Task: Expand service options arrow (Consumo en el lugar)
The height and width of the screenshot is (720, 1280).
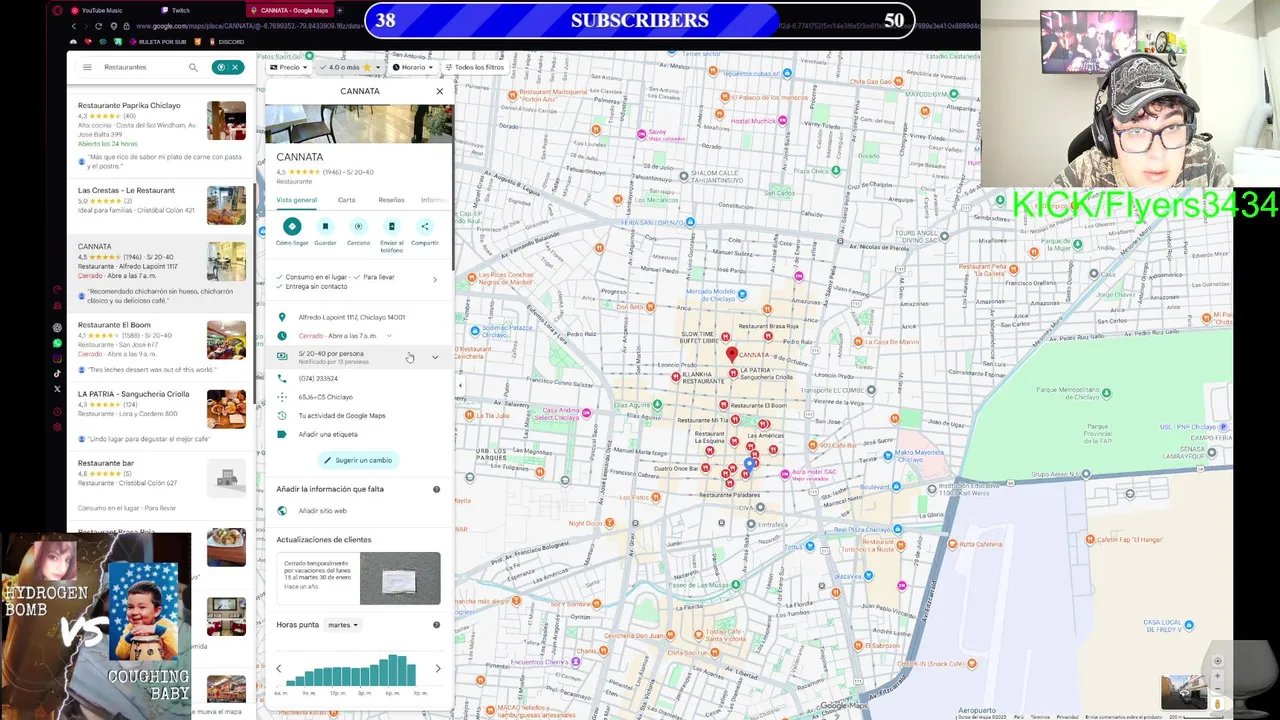Action: pyautogui.click(x=435, y=280)
